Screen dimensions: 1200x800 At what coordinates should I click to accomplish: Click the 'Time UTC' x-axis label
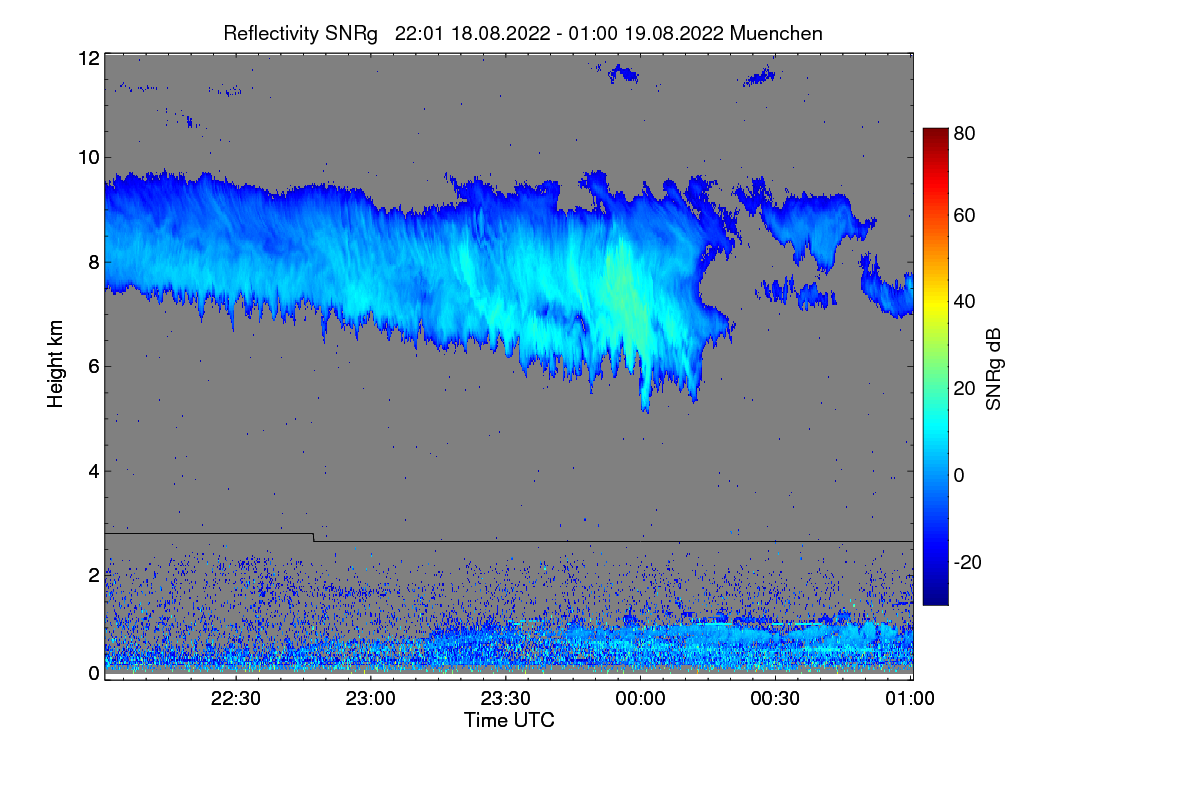pos(509,720)
